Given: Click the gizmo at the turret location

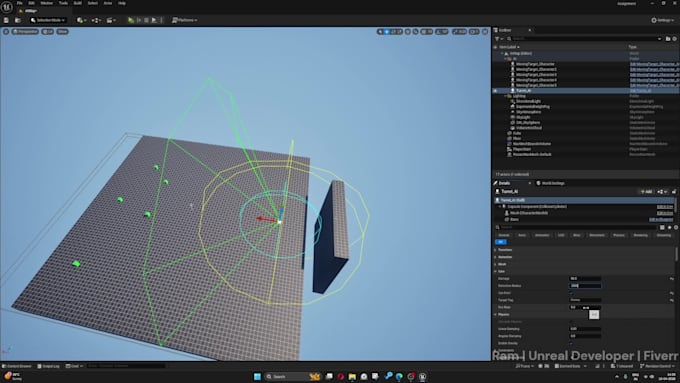Looking at the screenshot, I should tap(279, 221).
